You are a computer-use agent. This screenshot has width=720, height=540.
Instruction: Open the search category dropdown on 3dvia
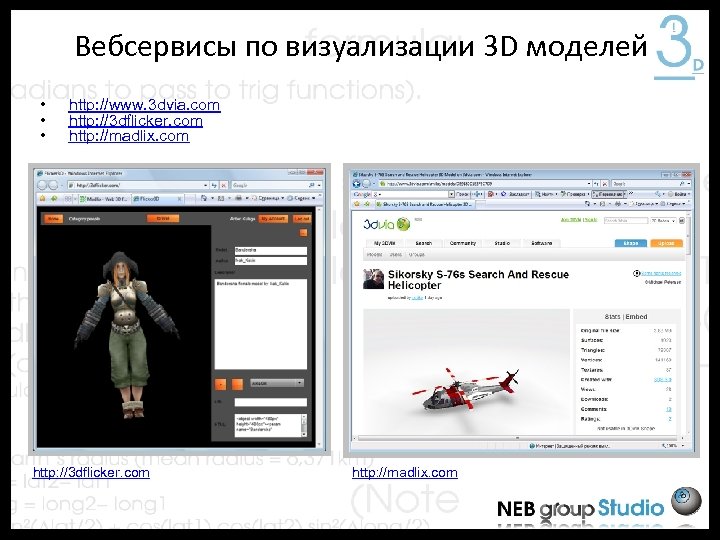tap(663, 221)
